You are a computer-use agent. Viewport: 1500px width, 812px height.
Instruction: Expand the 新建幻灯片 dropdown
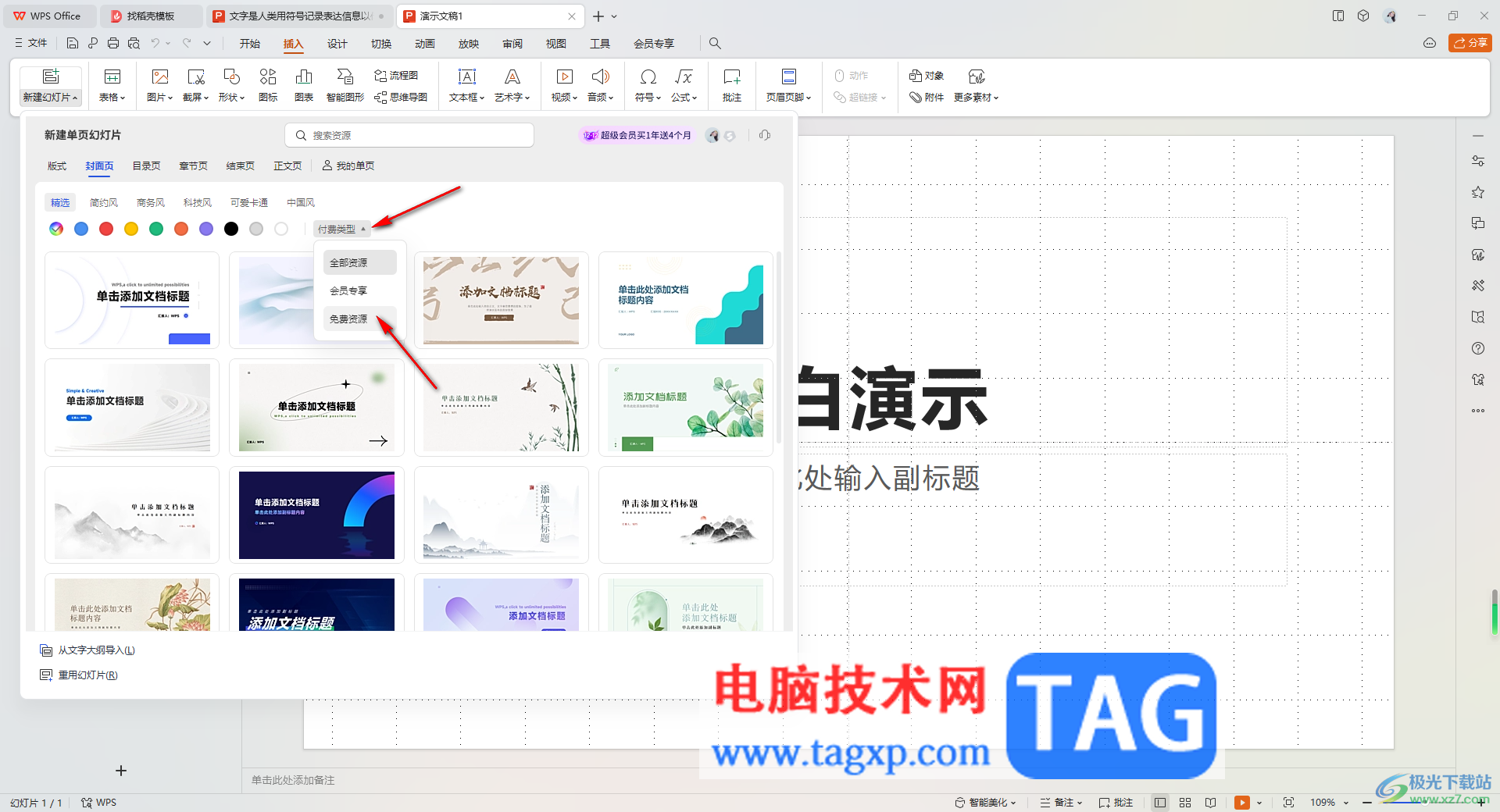pos(50,97)
